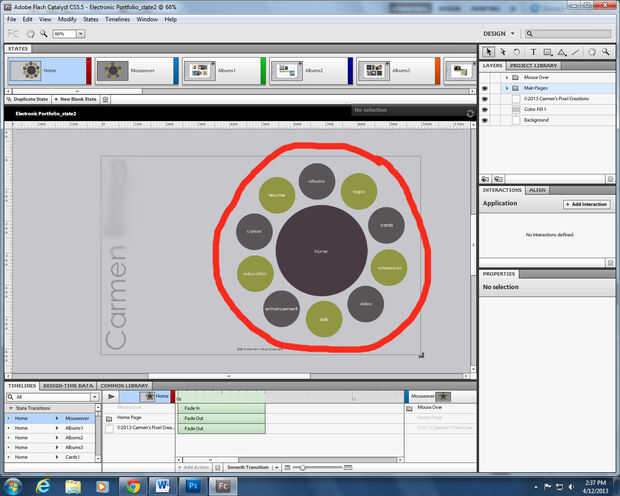620x496 pixels.
Task: Click the Fade In effect bar
Action: click(x=221, y=408)
